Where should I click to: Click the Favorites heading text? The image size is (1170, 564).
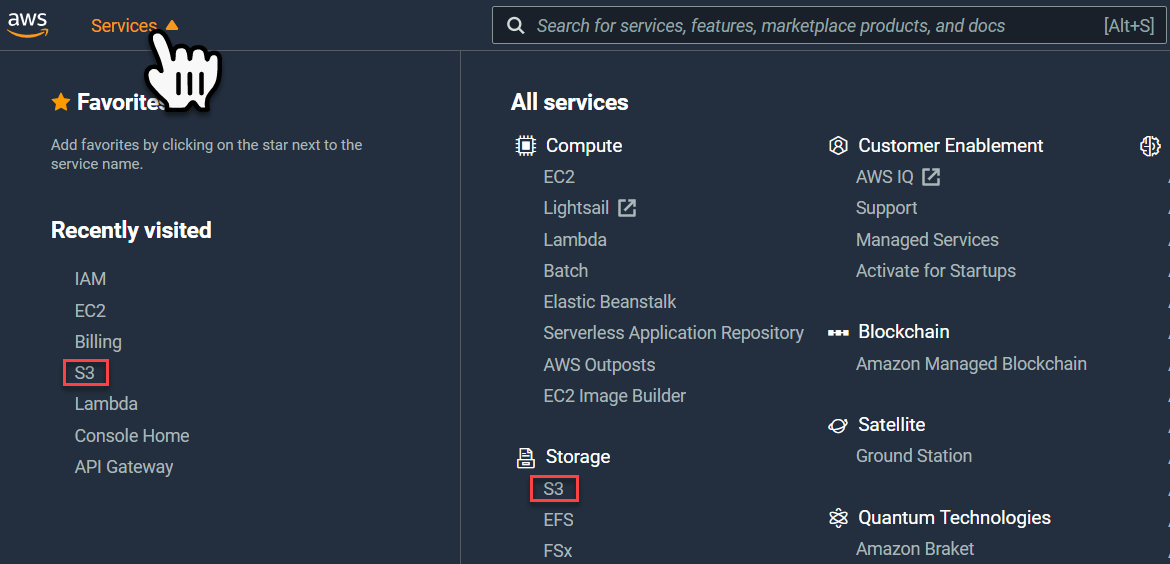click(x=121, y=102)
